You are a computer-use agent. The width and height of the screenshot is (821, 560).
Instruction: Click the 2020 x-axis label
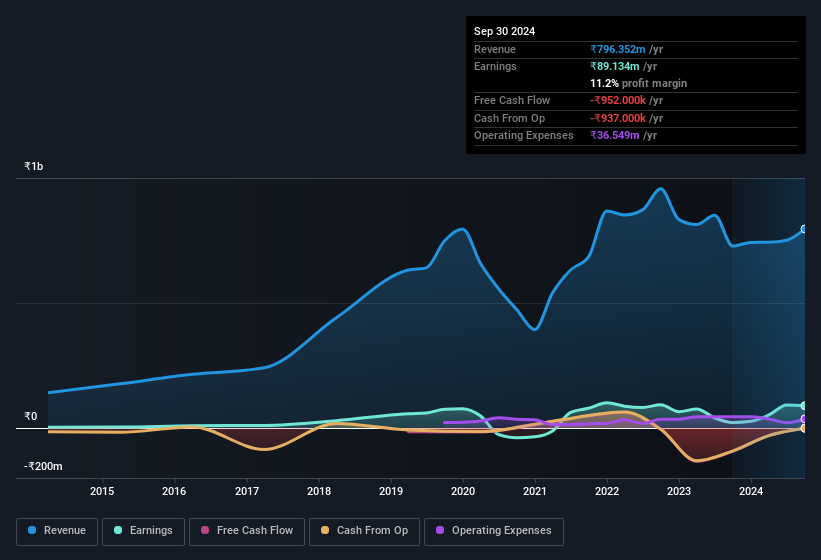pyautogui.click(x=463, y=491)
